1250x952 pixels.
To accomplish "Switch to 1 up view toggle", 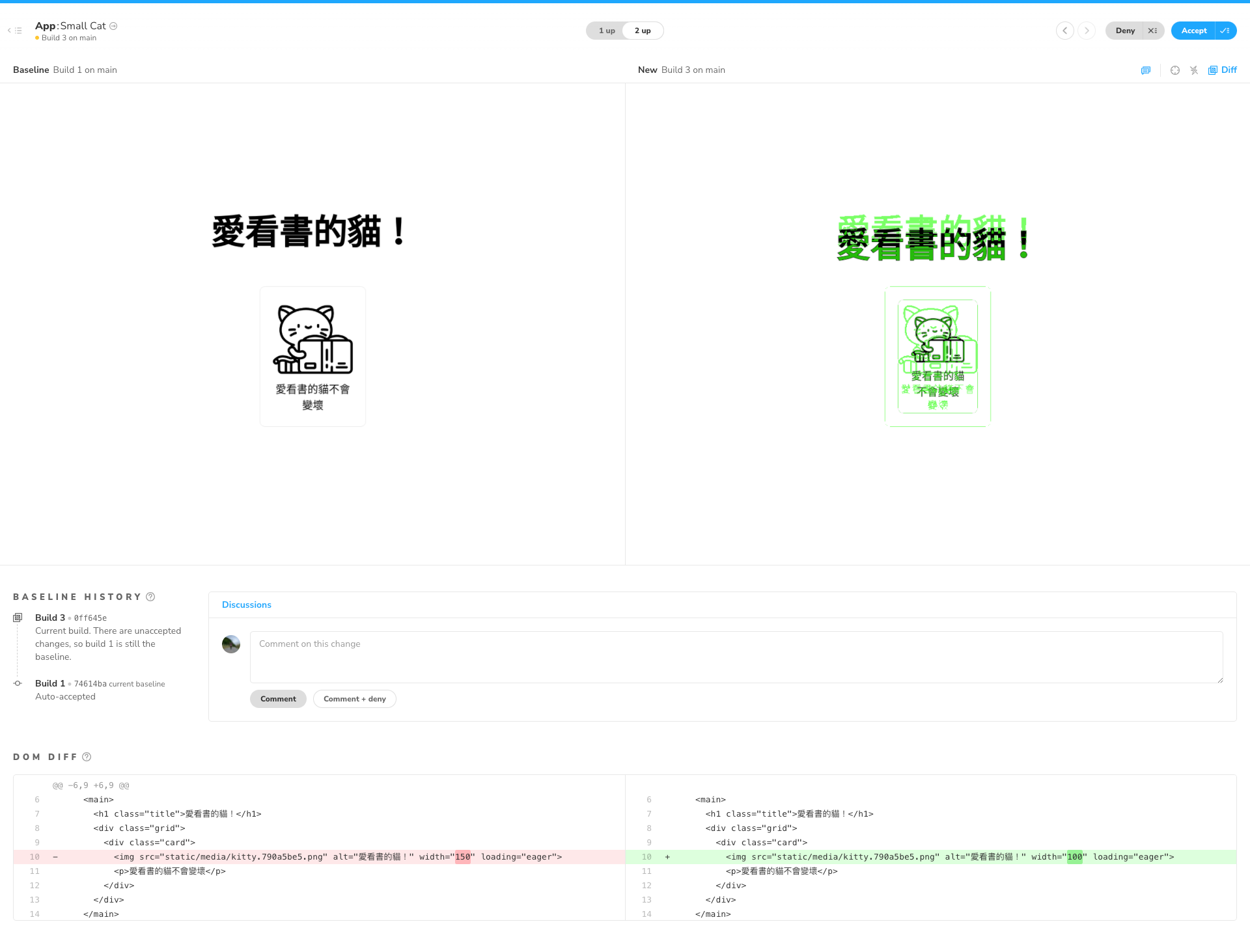I will point(605,31).
